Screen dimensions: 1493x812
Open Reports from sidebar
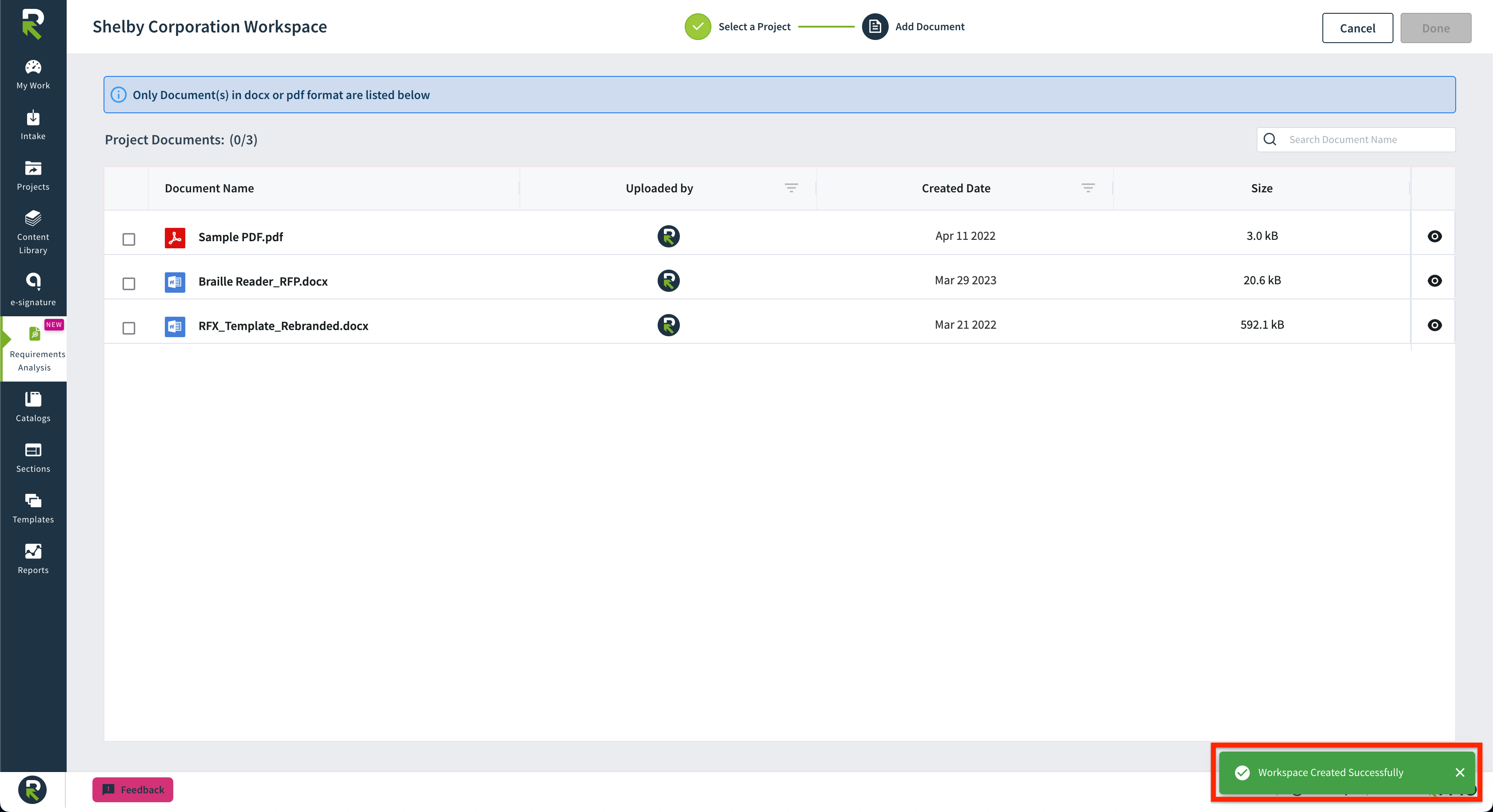[x=33, y=559]
